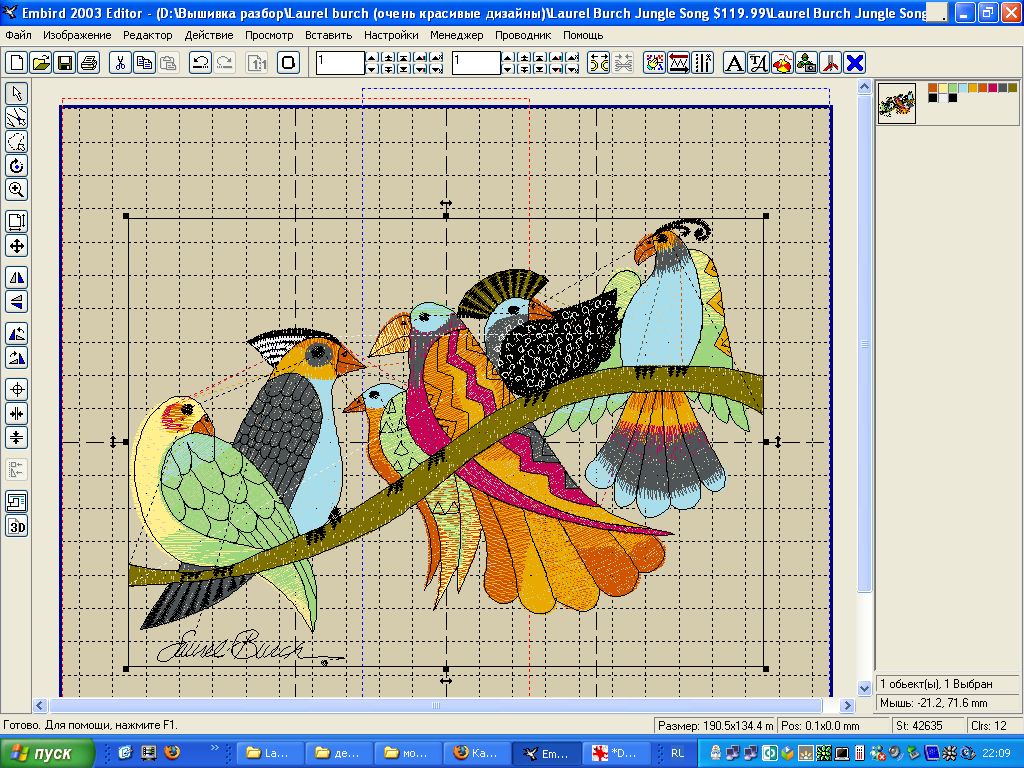Image resolution: width=1024 pixels, height=768 pixels.
Task: Click in the first number input field
Action: click(x=340, y=63)
